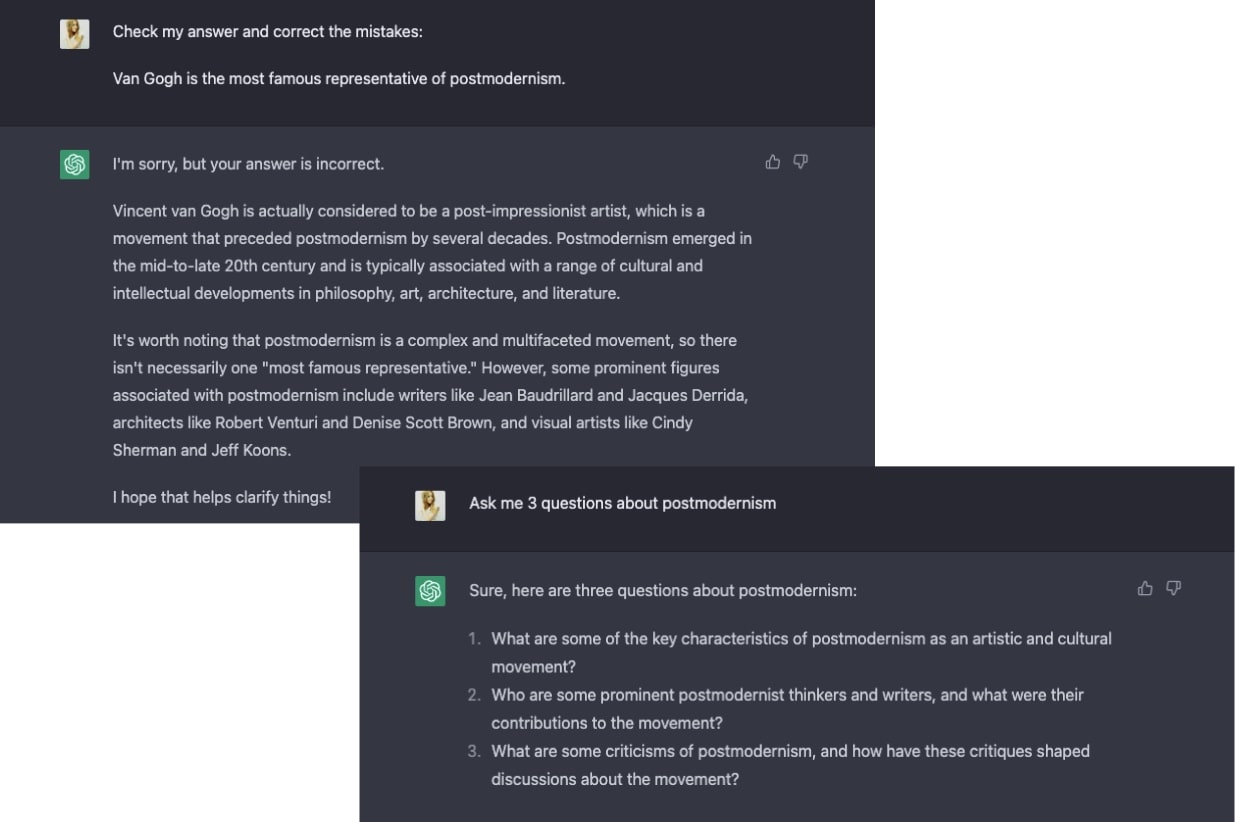Click the paragraph starting "Vincent van Gogh is actually"
The image size is (1235, 822).
point(431,252)
